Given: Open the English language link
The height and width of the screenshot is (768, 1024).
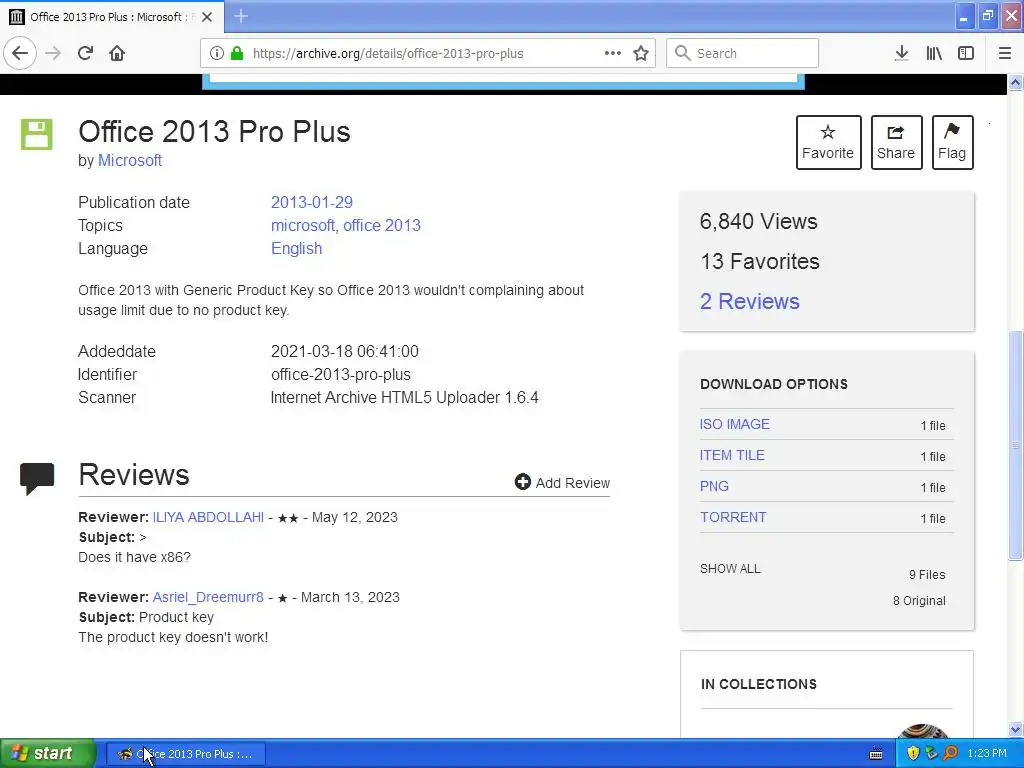Looking at the screenshot, I should pyautogui.click(x=296, y=248).
